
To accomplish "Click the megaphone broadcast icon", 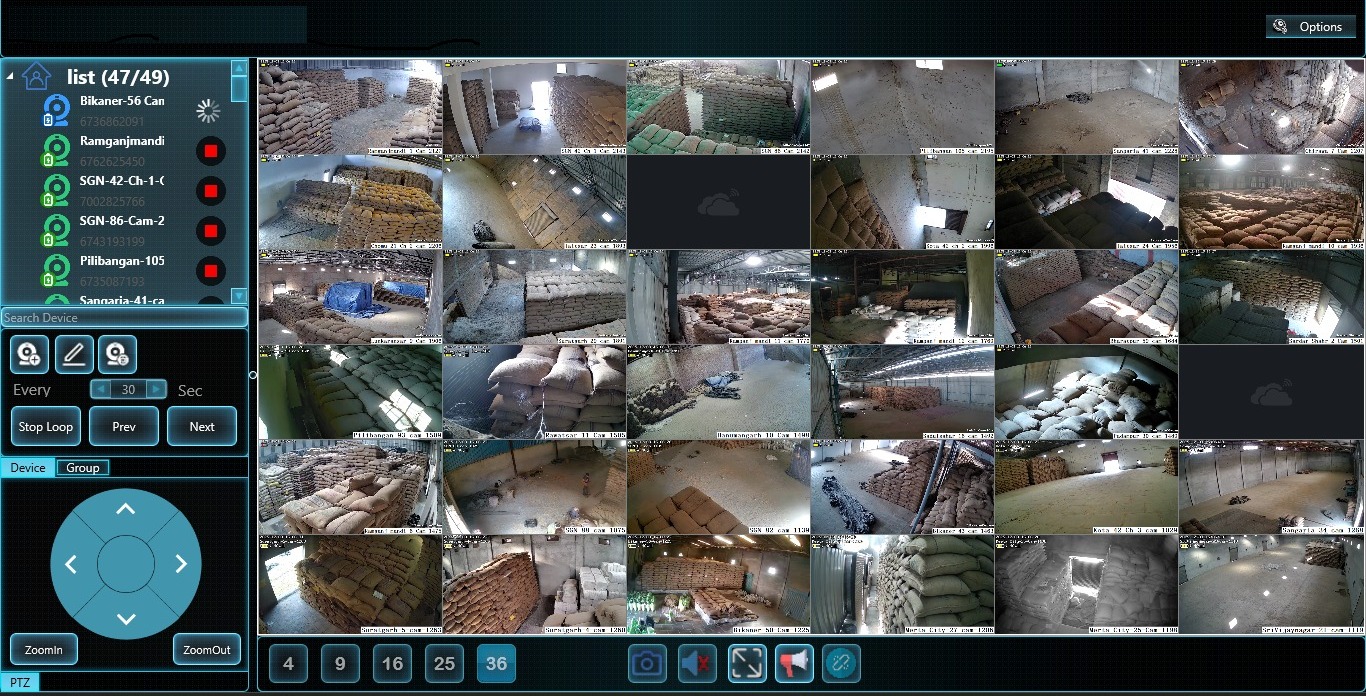I will (793, 663).
